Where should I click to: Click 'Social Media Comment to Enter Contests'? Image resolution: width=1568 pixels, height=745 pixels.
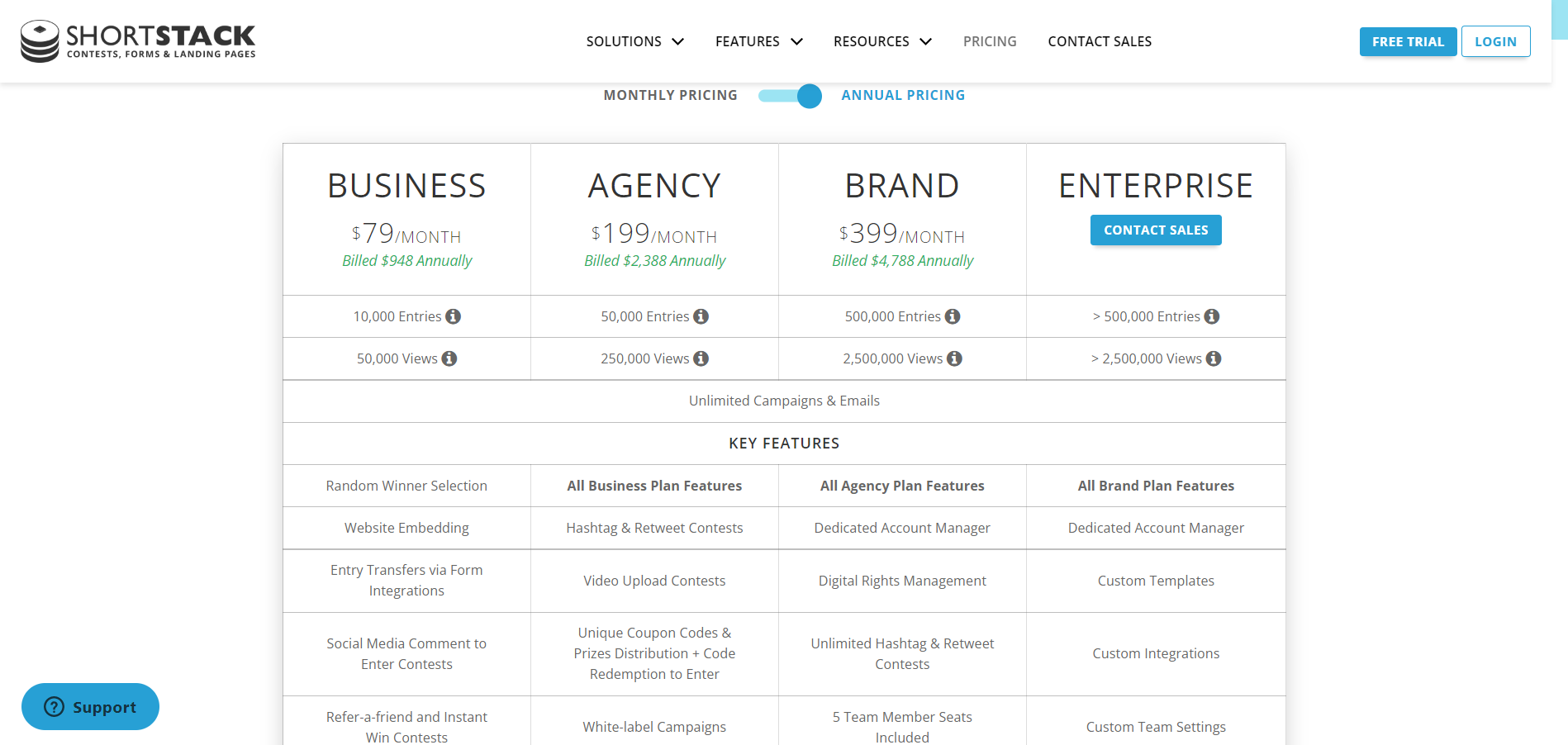click(406, 653)
